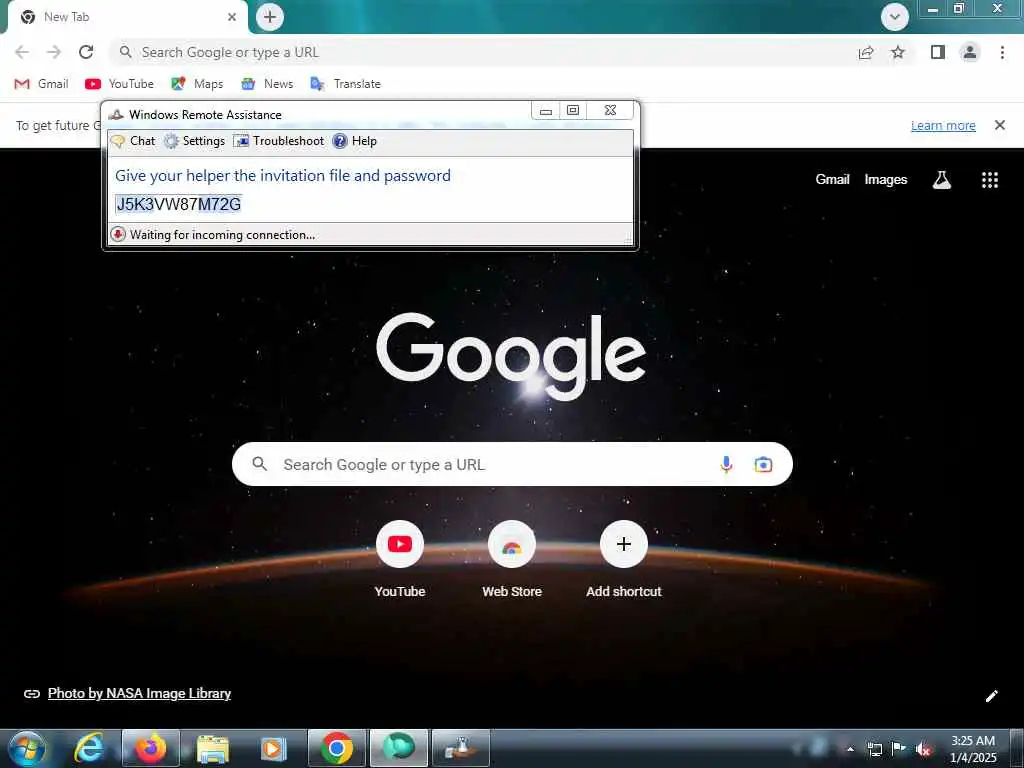Image resolution: width=1024 pixels, height=768 pixels.
Task: Expand the tab search dropdown arrow
Action: (x=895, y=17)
